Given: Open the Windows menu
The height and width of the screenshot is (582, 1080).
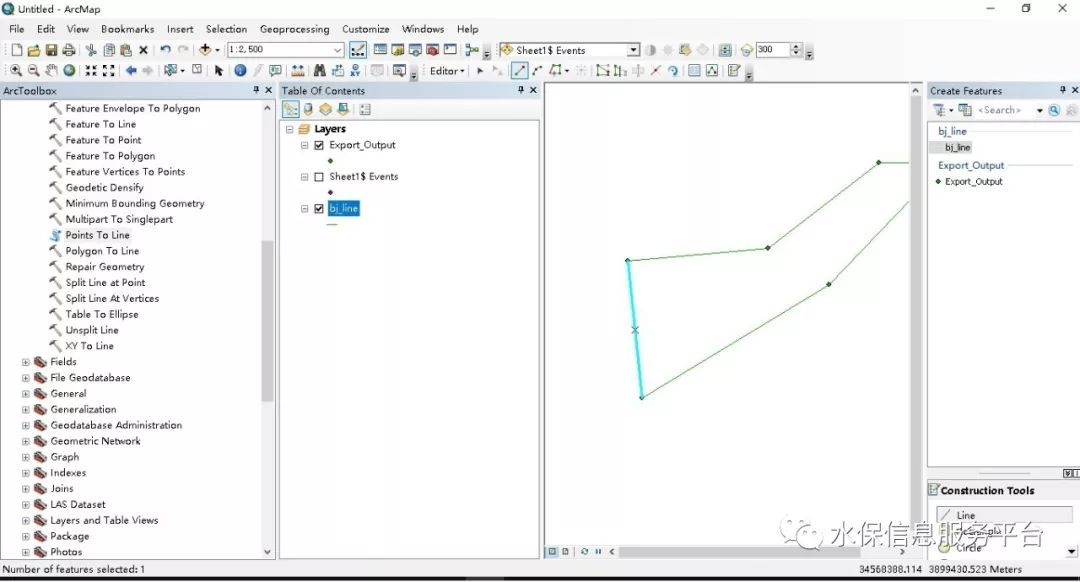Looking at the screenshot, I should click(423, 29).
